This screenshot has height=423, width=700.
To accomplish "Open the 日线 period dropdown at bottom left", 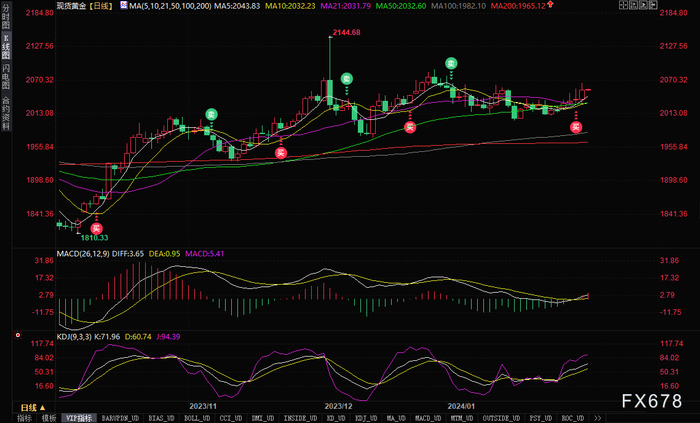I will click(33, 407).
